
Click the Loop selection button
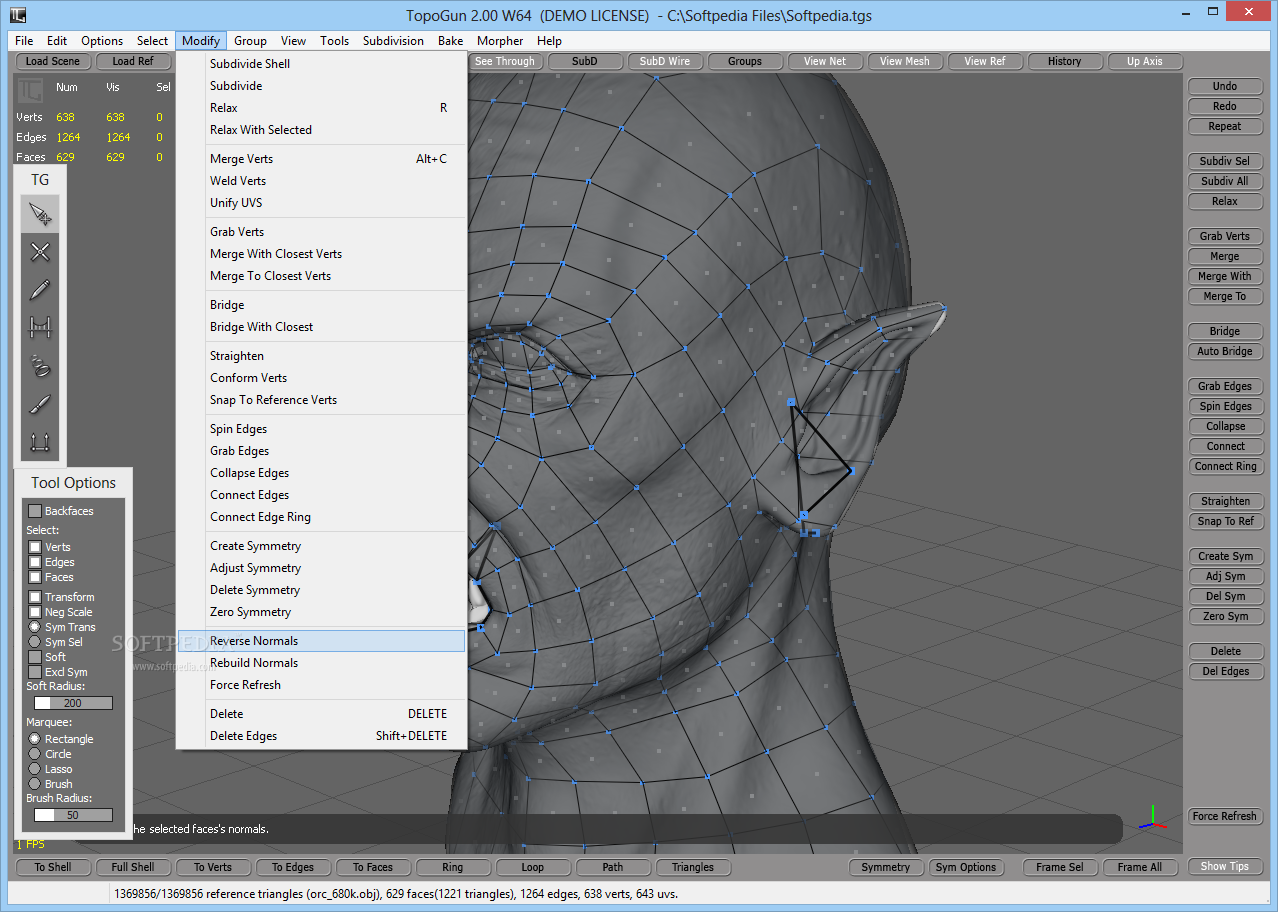coord(533,867)
